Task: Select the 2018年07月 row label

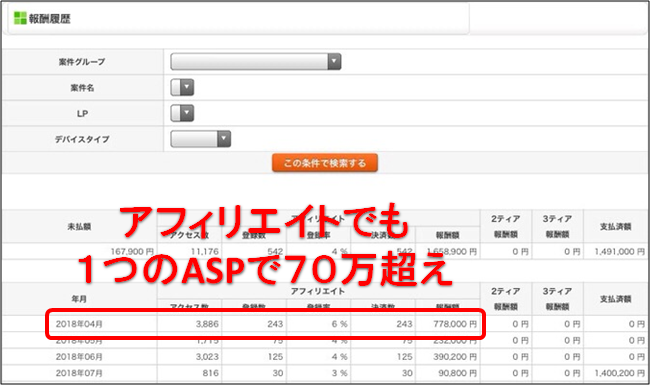Action: click(79, 373)
